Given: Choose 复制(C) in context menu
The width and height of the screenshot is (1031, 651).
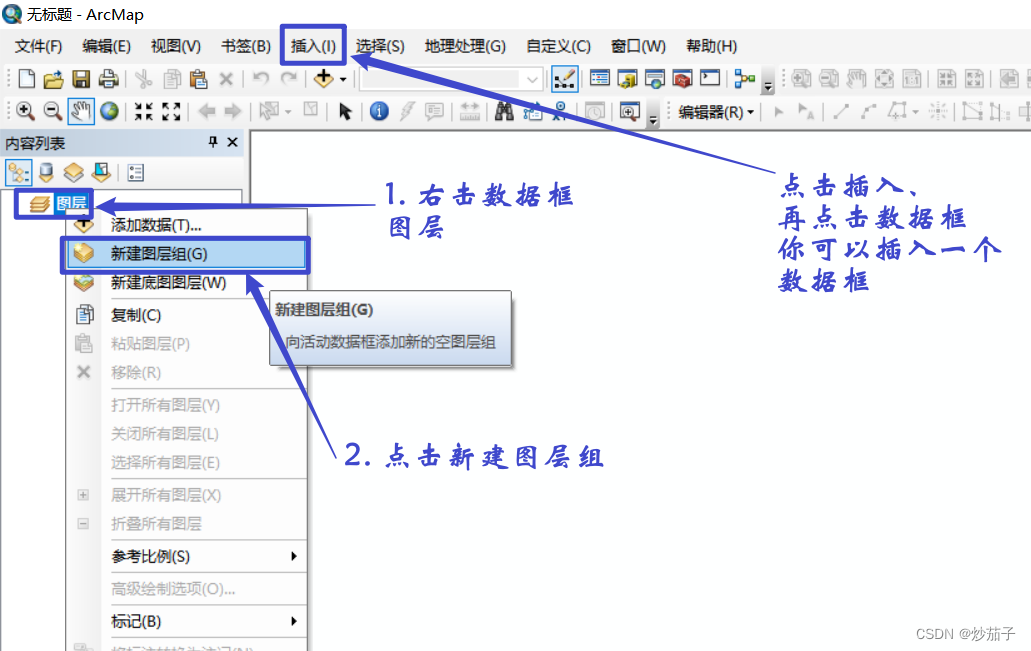Looking at the screenshot, I should pos(187,315).
